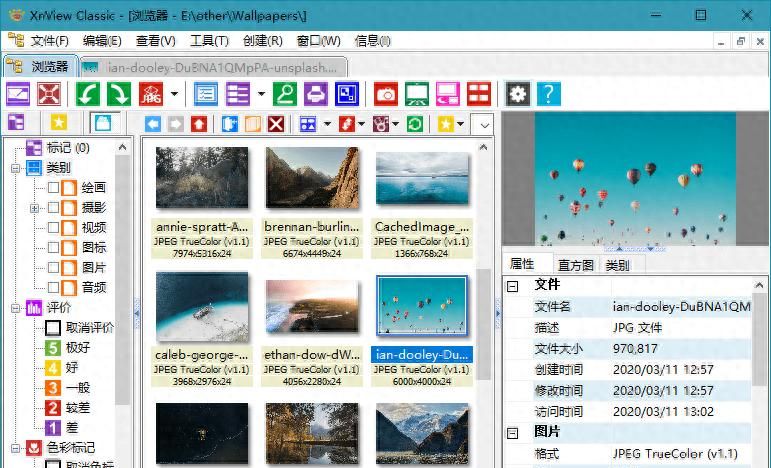Open the 文件(F) menu
The height and width of the screenshot is (468, 771).
click(50, 41)
